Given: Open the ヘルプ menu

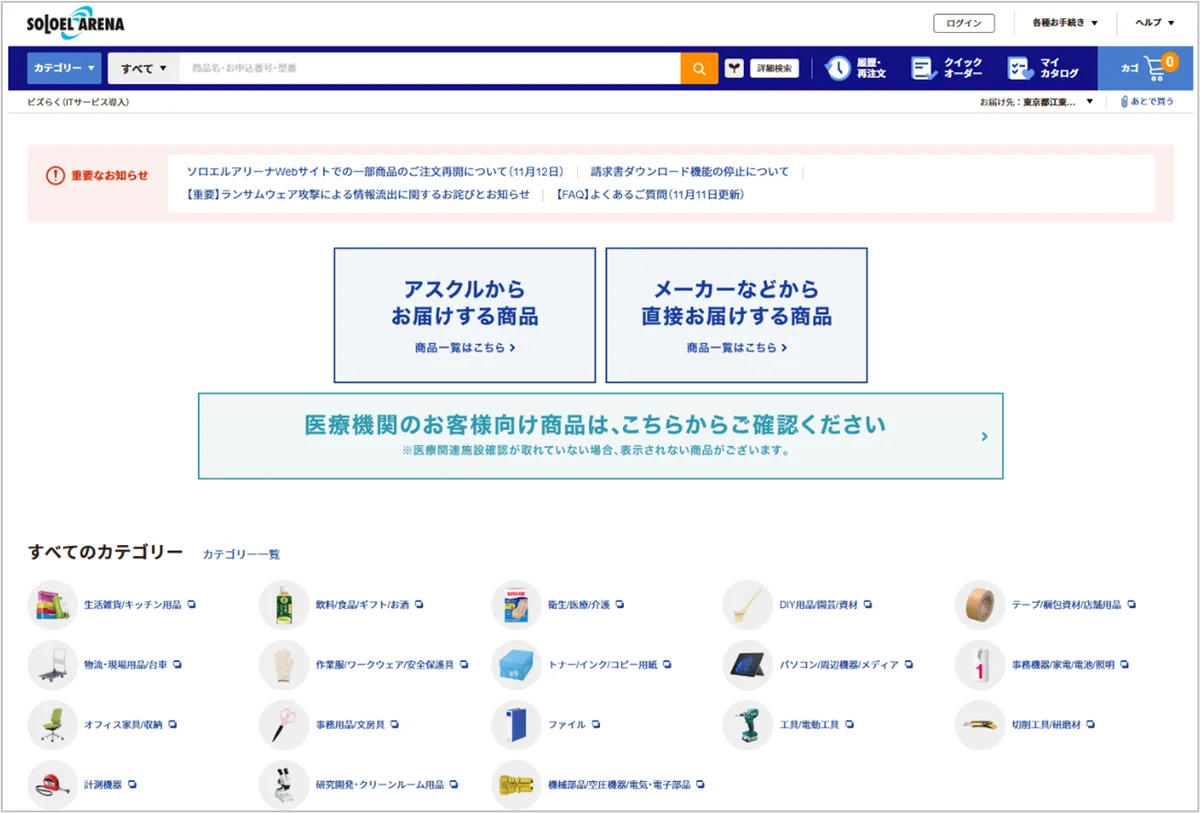Looking at the screenshot, I should click(x=1152, y=22).
